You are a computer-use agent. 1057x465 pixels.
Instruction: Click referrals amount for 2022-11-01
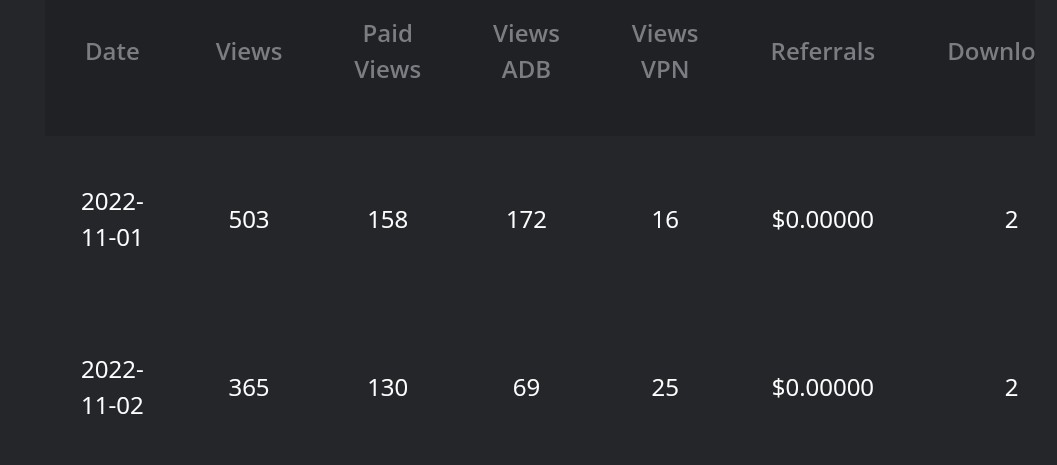point(822,220)
